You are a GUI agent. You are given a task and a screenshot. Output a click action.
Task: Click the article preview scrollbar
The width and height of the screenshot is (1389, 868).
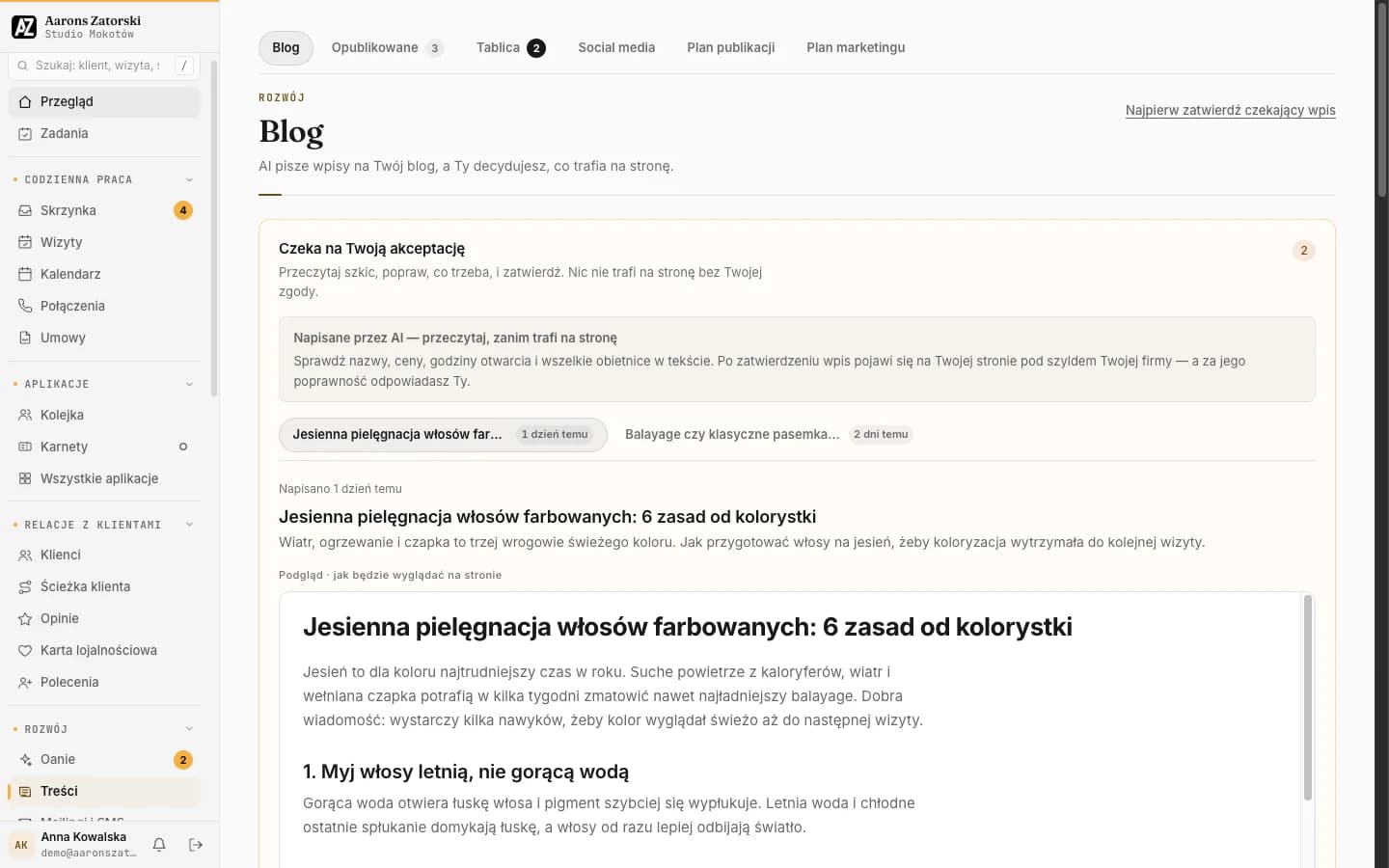pos(1308,697)
